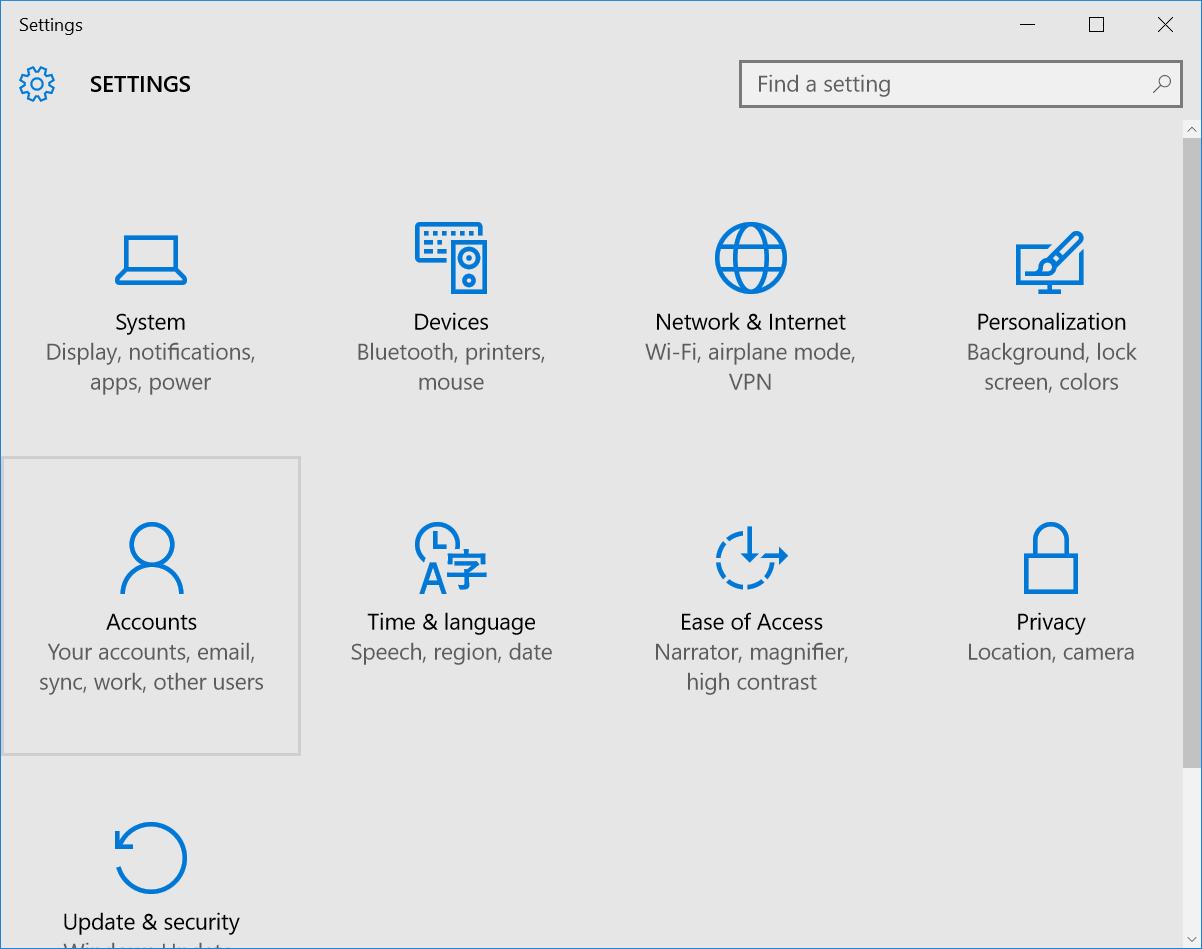
Task: Click the SETTINGS header label
Action: click(x=140, y=84)
